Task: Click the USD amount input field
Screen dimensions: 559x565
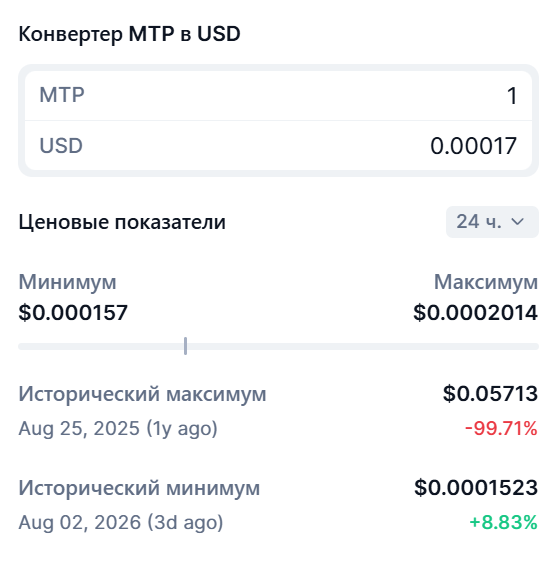Action: coord(278,146)
